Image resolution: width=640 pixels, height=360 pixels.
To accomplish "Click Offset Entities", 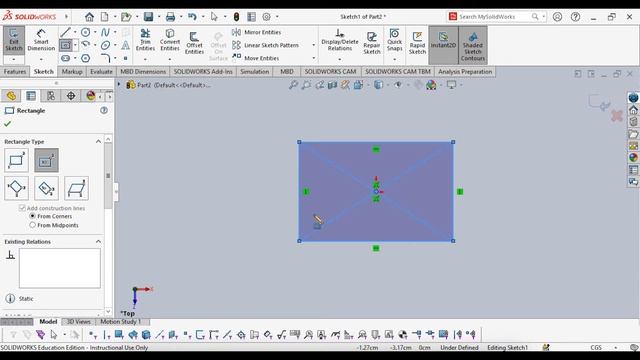I will point(194,42).
